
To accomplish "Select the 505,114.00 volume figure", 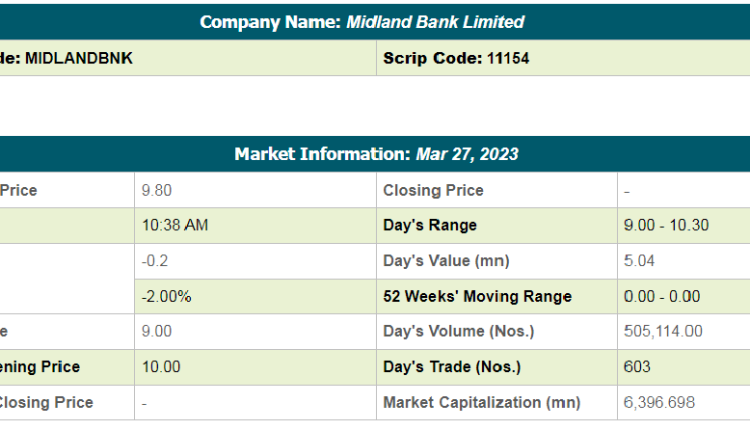I will pos(662,331).
